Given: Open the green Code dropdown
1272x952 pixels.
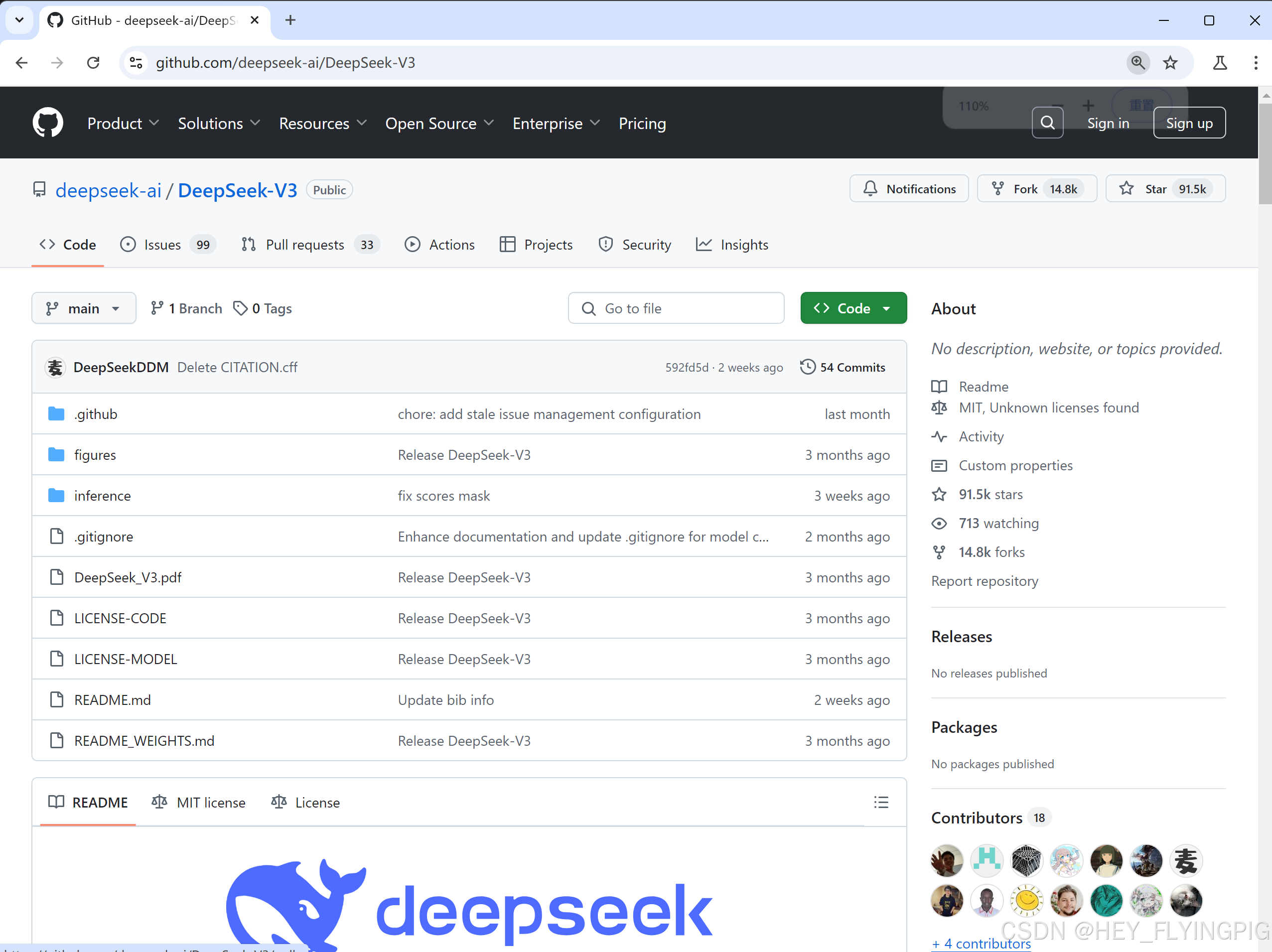Looking at the screenshot, I should click(x=853, y=308).
